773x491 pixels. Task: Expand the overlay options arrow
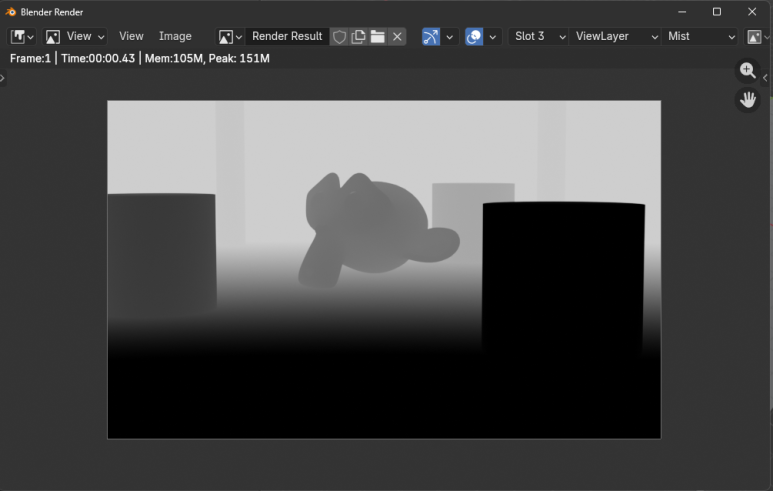pos(492,36)
